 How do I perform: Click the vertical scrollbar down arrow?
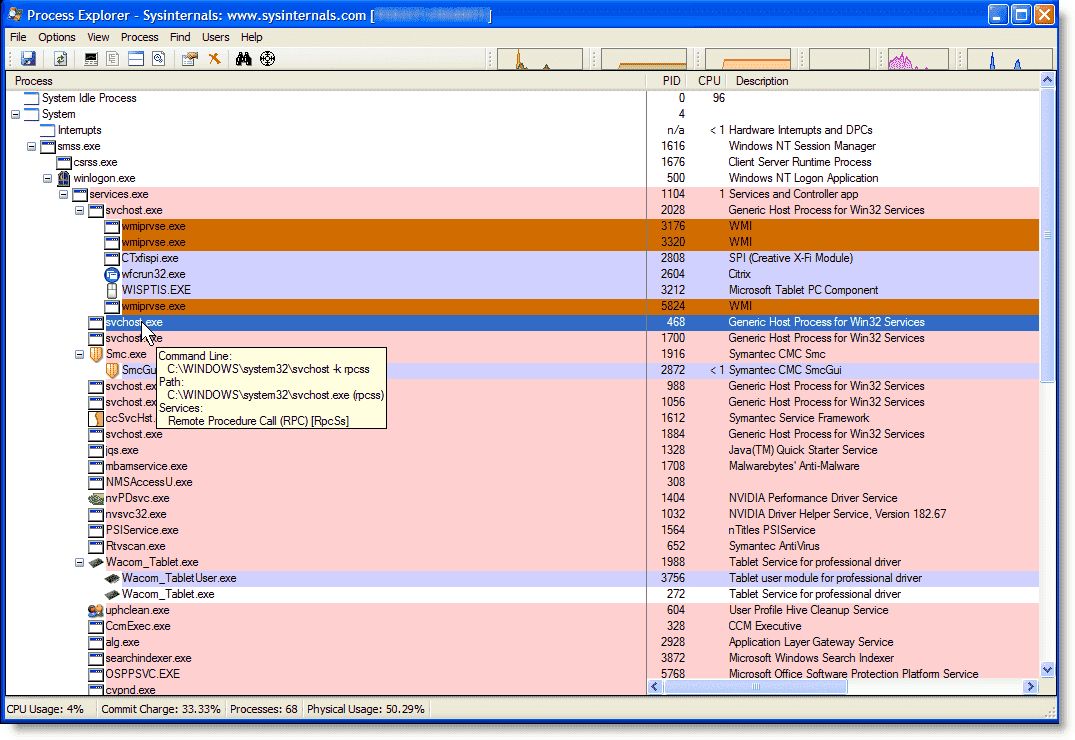[1047, 670]
